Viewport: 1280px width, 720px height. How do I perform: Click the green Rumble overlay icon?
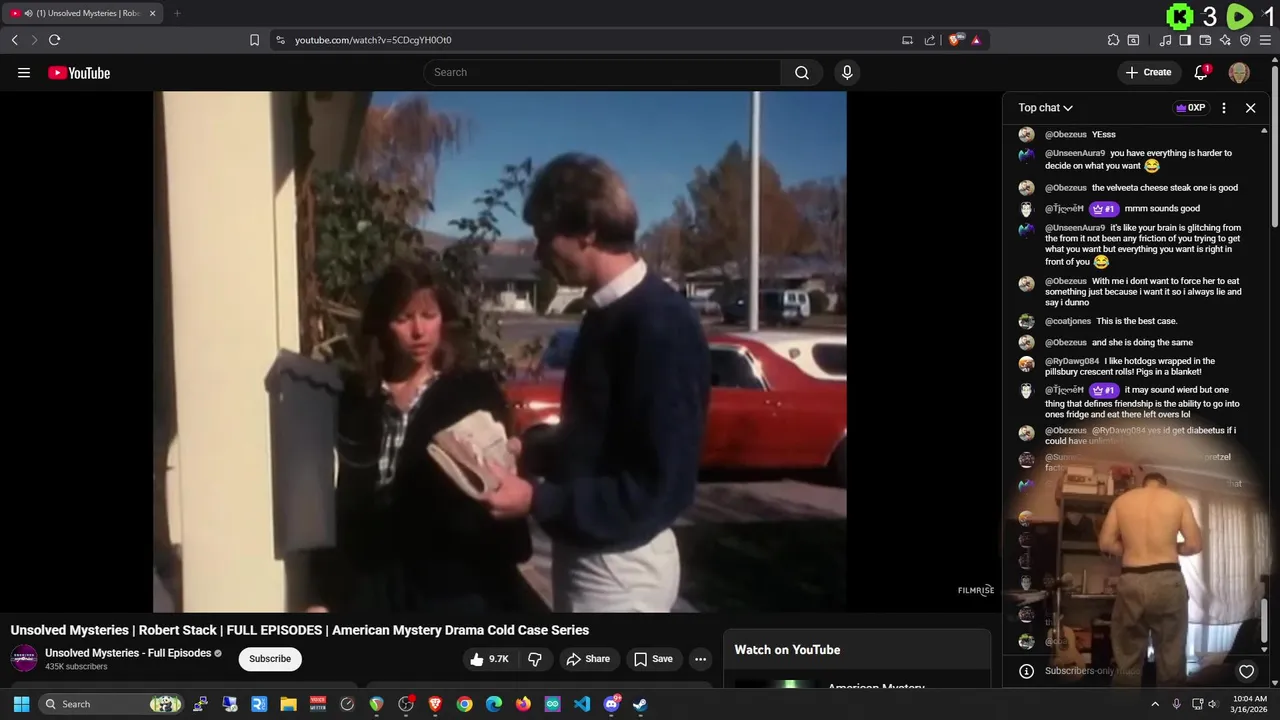pyautogui.click(x=1239, y=16)
